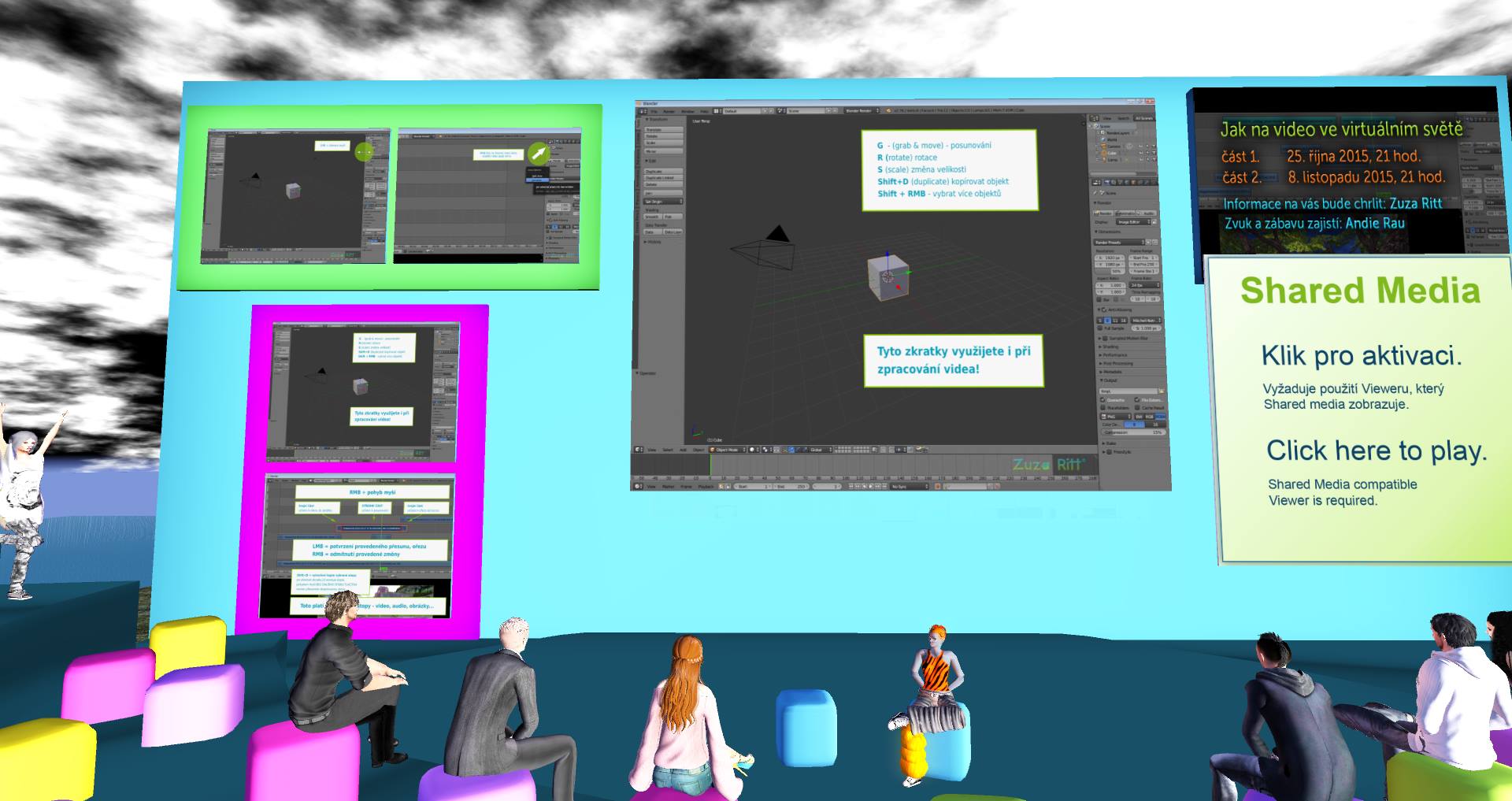The width and height of the screenshot is (1512, 801).
Task: Click the viewport shading sphere icon
Action: (x=753, y=450)
